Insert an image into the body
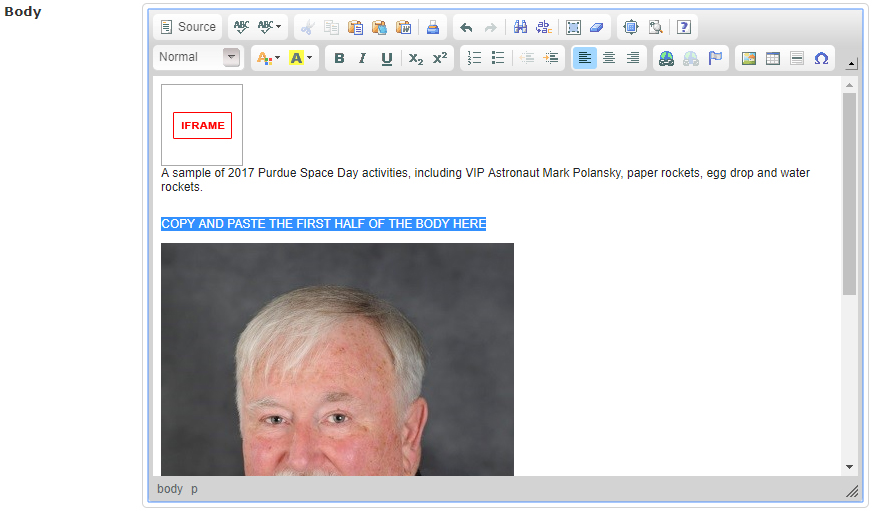874x511 pixels. [748, 58]
